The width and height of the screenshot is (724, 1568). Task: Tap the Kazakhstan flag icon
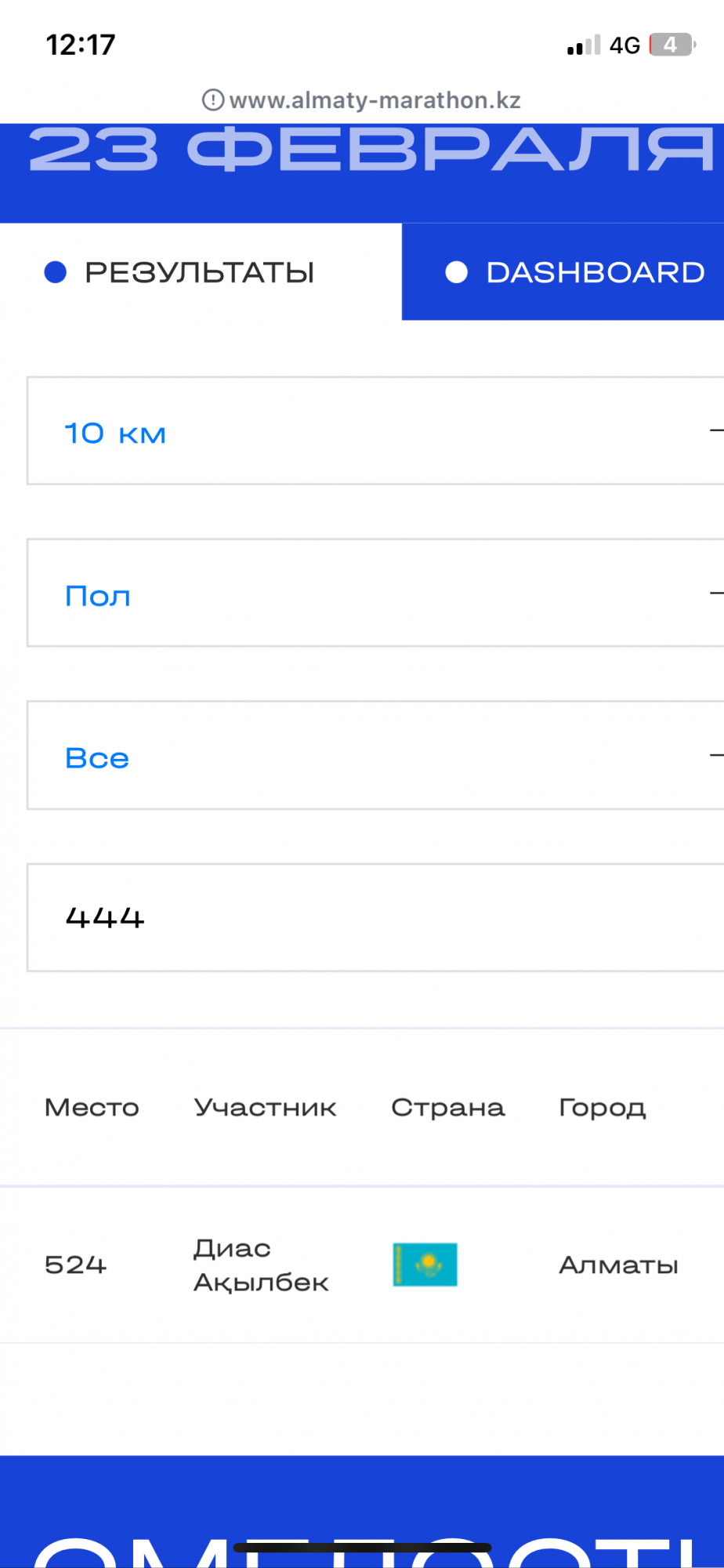[425, 1265]
